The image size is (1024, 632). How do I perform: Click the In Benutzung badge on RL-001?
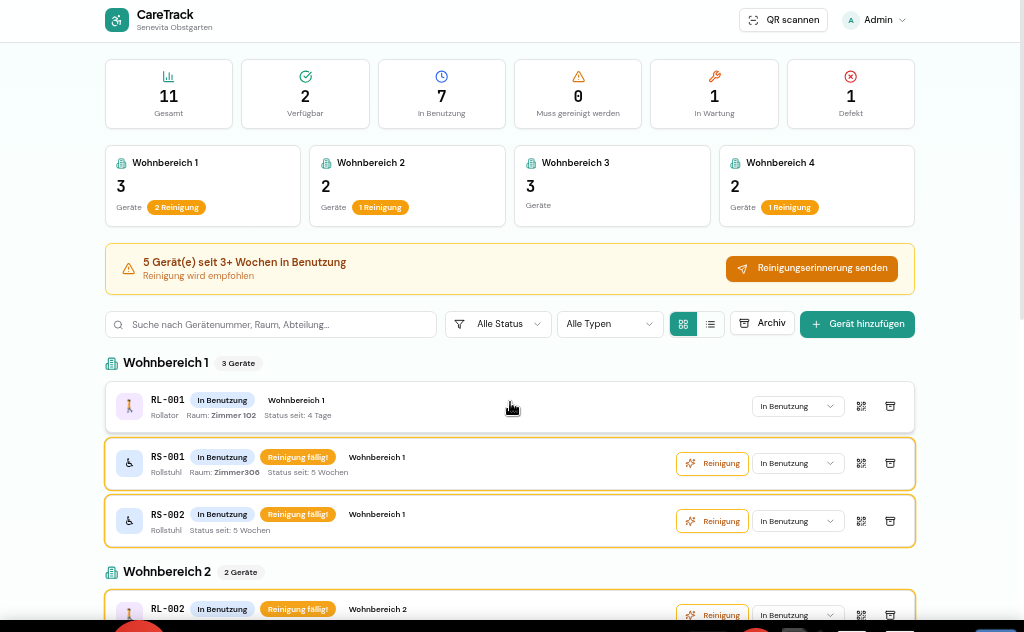point(222,400)
